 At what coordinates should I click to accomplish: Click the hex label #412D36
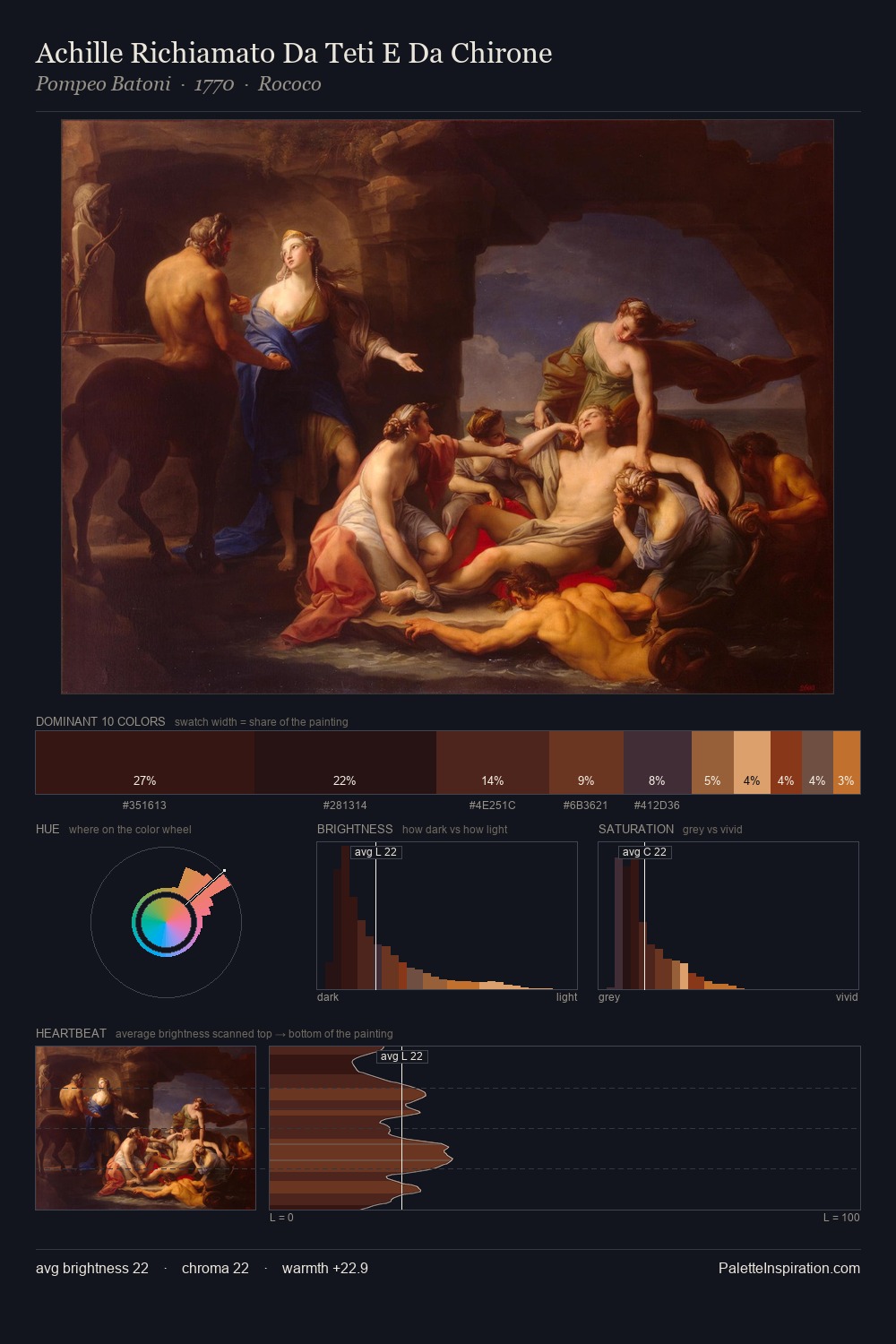(x=657, y=806)
